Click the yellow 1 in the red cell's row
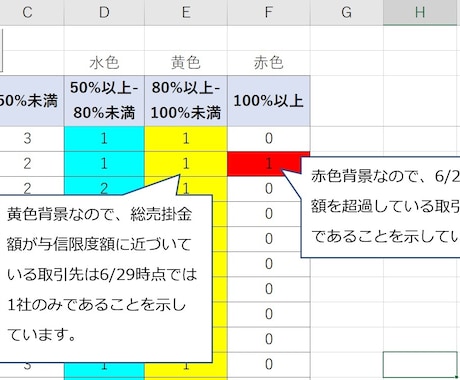The height and width of the screenshot is (380, 460). (x=186, y=164)
